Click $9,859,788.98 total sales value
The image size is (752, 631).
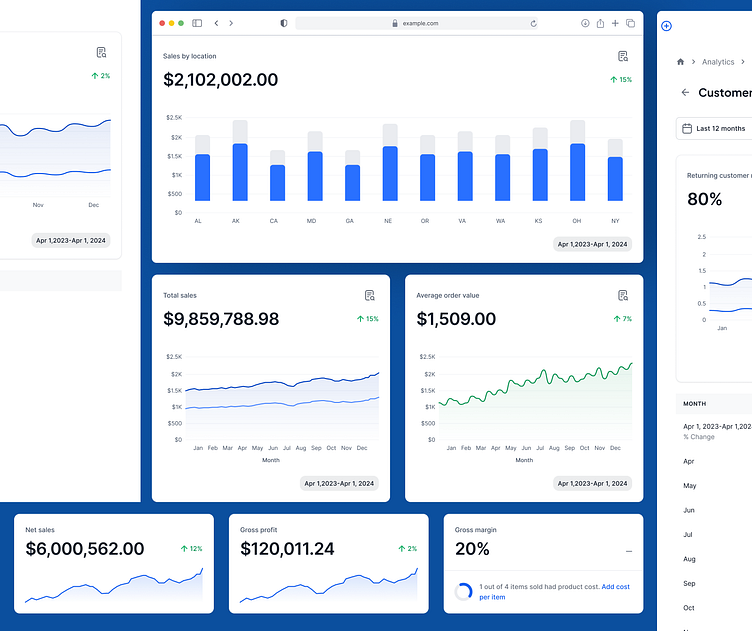pyautogui.click(x=221, y=319)
